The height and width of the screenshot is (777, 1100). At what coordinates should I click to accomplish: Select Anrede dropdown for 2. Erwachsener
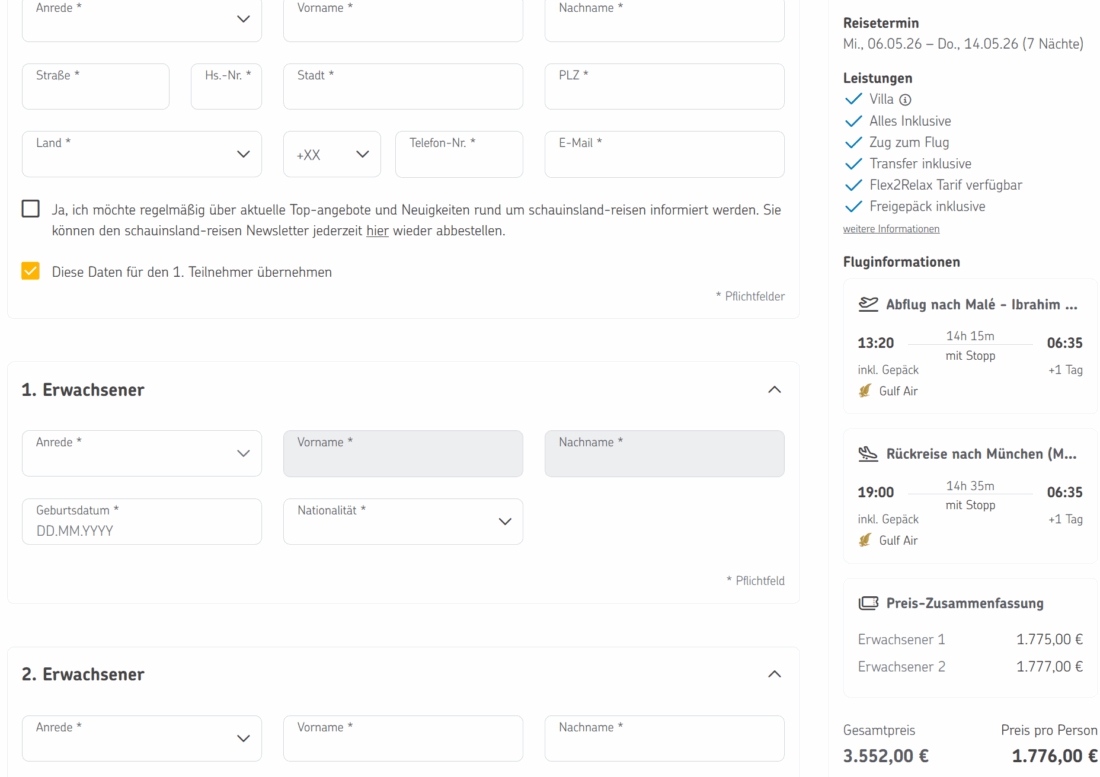click(142, 738)
